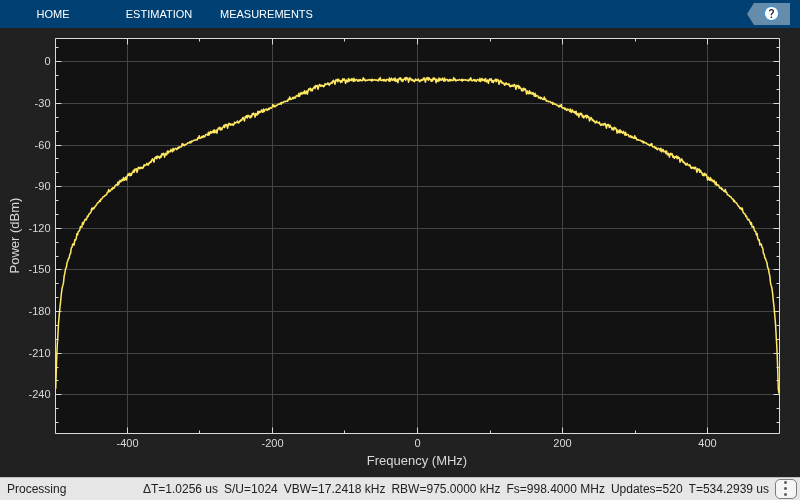Click the VBW=17.2418 kHz status readout
Image resolution: width=800 pixels, height=500 pixels.
(334, 489)
